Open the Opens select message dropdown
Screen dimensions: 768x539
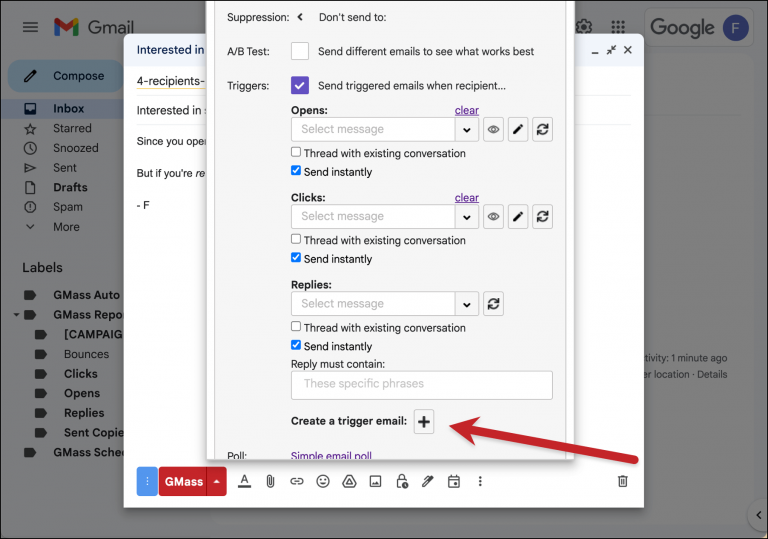tap(467, 129)
